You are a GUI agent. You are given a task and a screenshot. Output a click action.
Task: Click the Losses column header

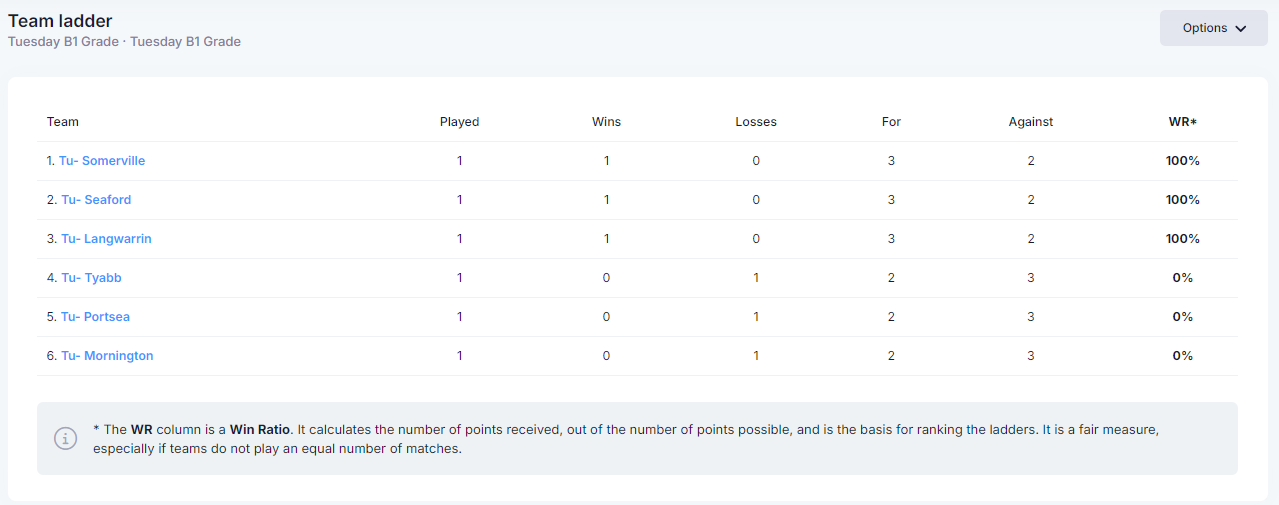click(x=756, y=122)
